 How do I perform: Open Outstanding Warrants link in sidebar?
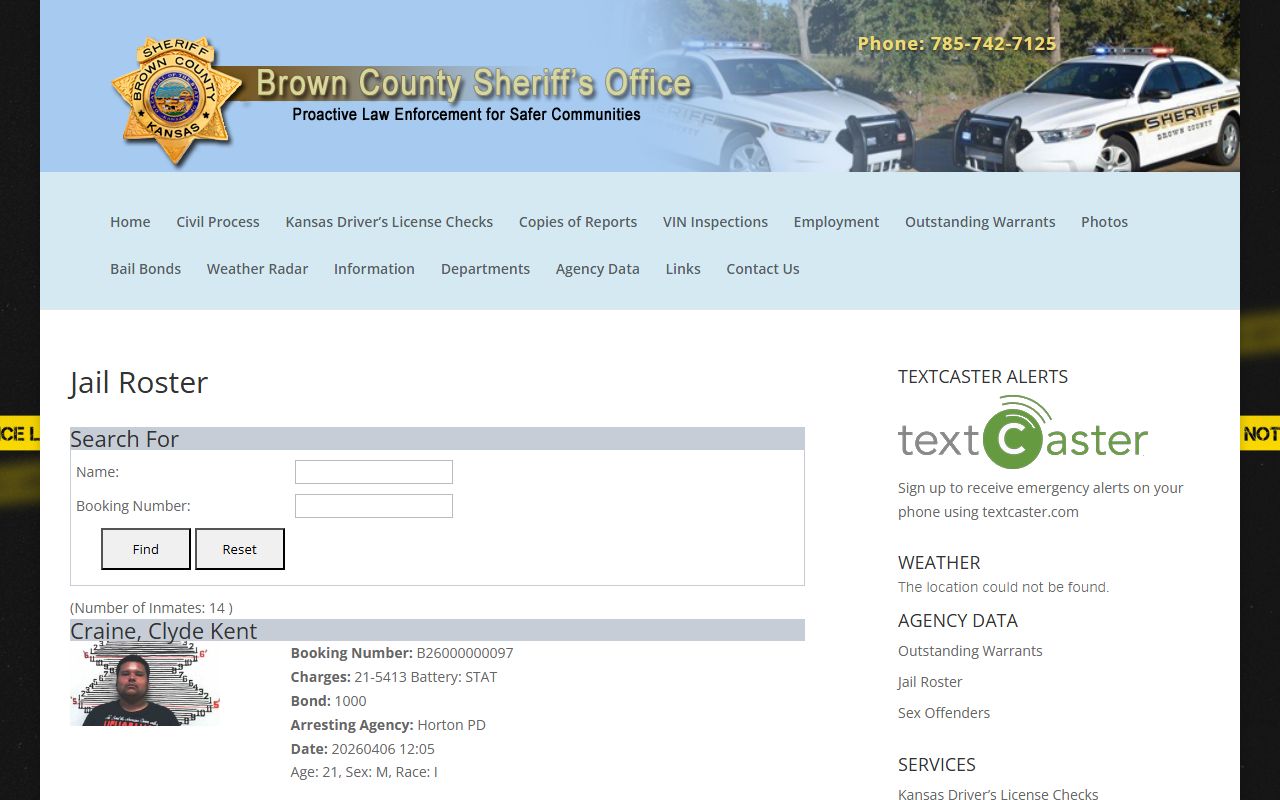(970, 651)
